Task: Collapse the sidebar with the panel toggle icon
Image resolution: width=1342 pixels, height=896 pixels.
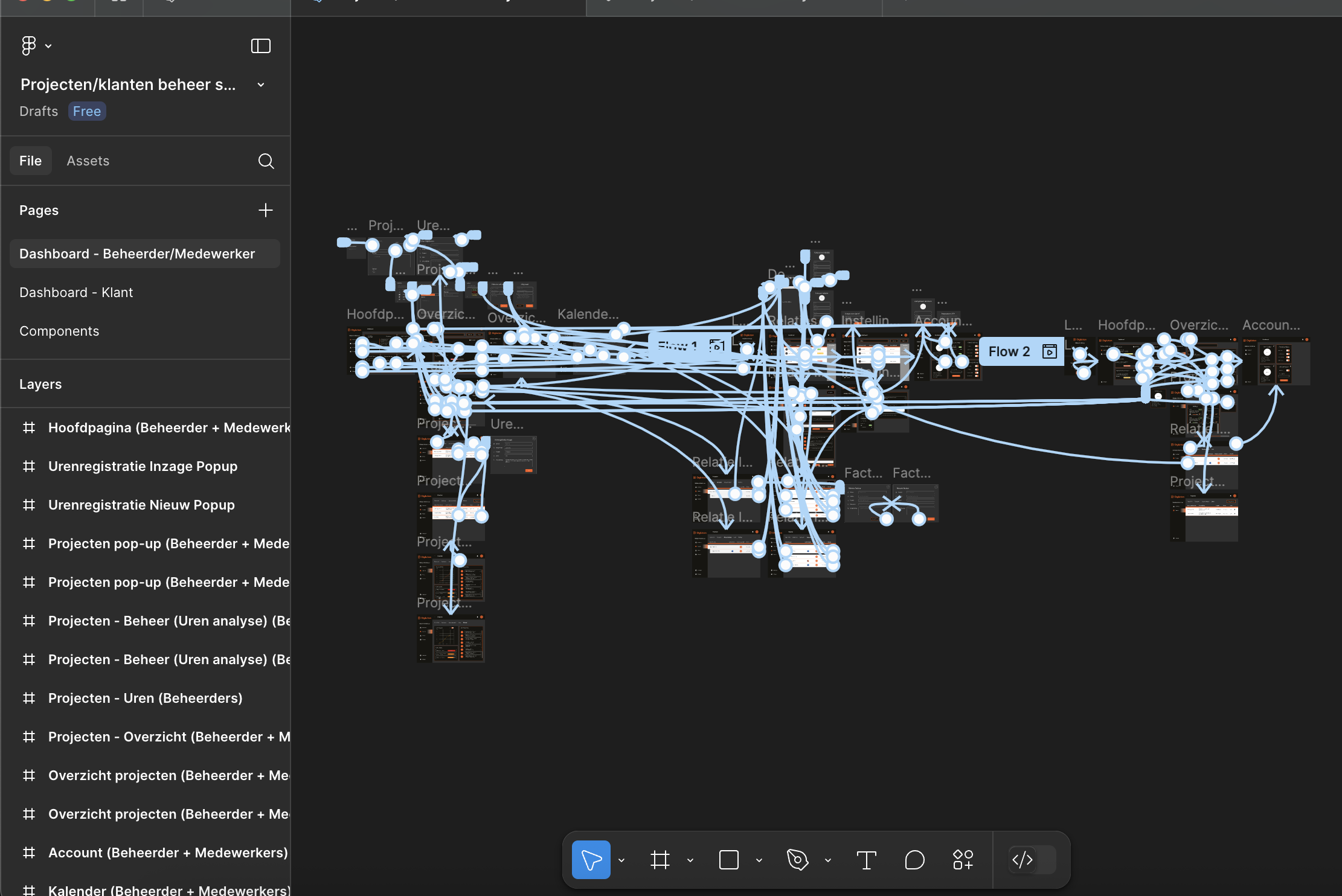Action: 261,46
